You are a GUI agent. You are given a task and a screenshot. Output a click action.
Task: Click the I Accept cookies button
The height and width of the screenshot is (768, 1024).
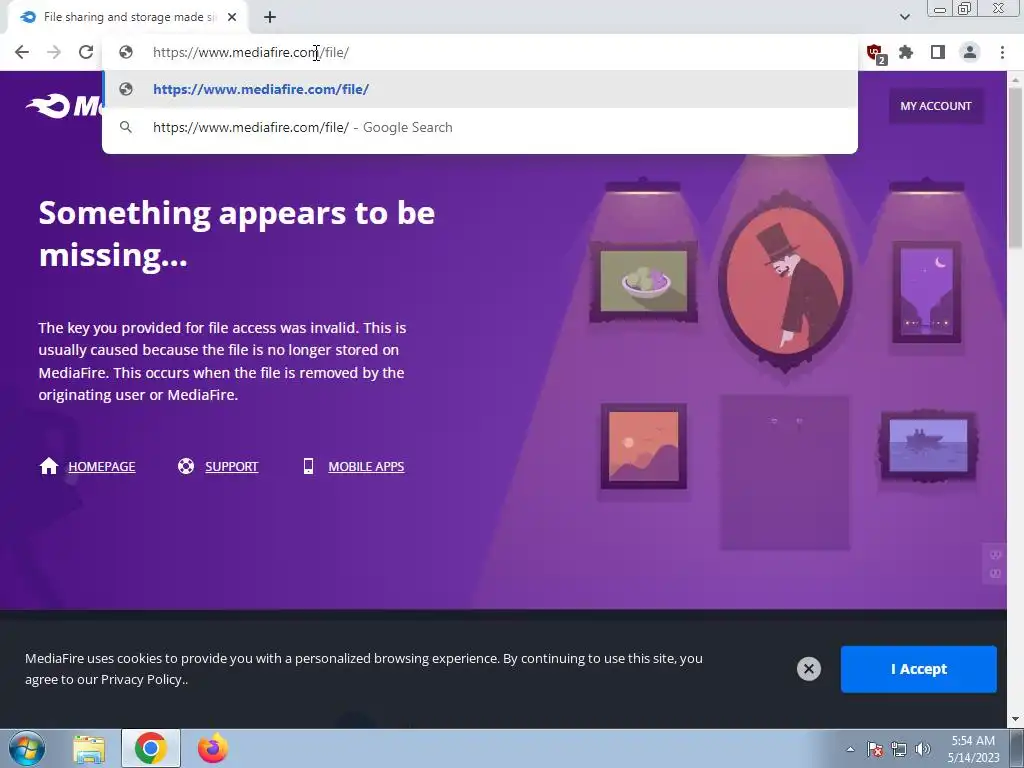coord(918,669)
